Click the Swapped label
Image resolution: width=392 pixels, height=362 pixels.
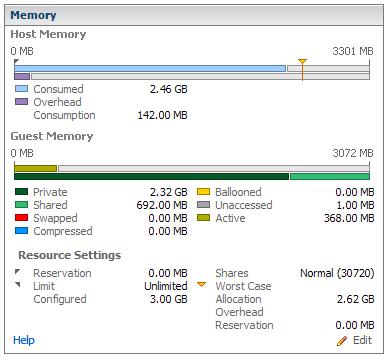(55, 218)
